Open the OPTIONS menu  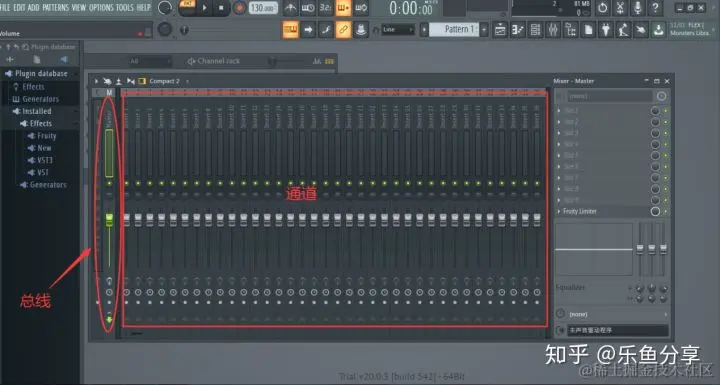tap(101, 7)
